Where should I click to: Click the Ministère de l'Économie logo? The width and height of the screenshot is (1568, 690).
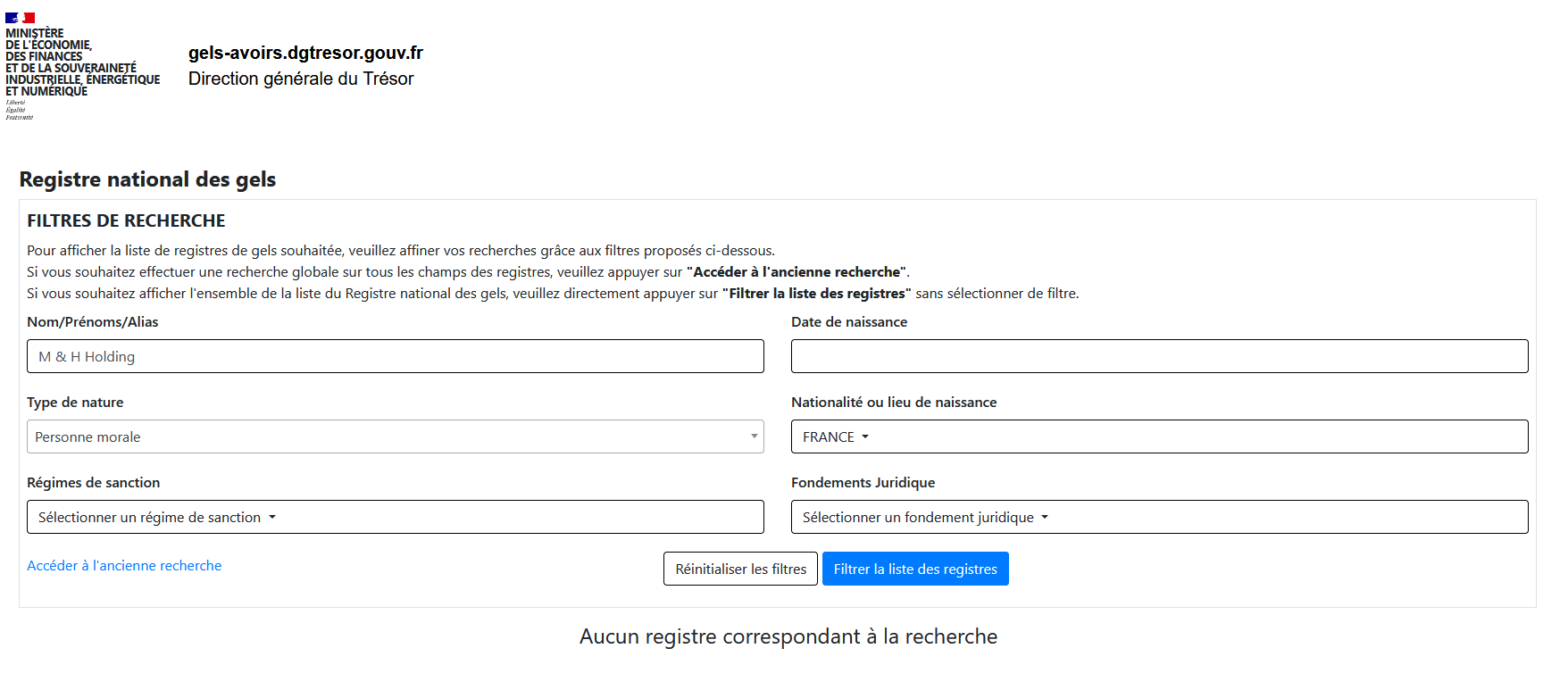(80, 62)
